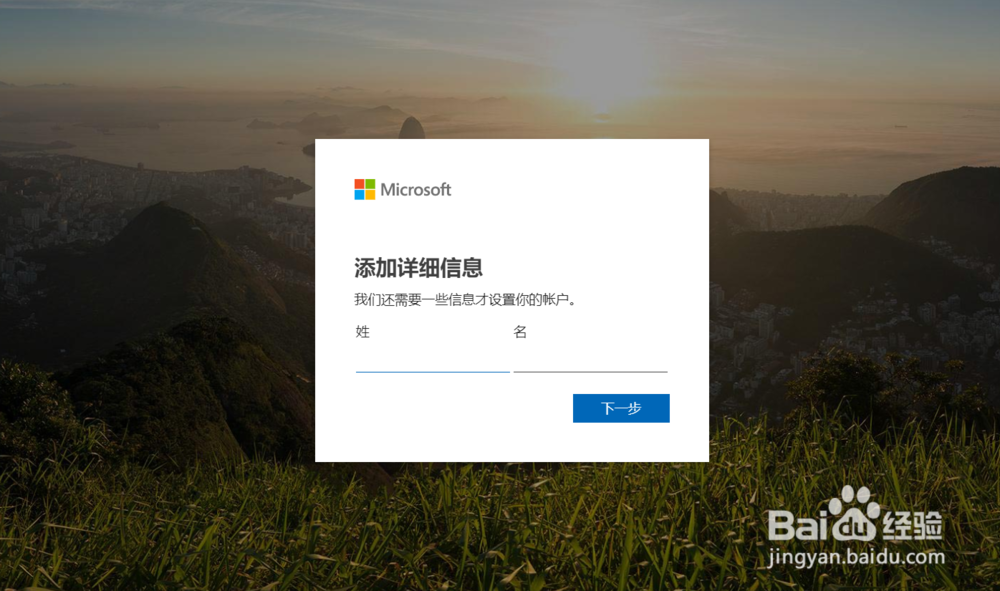Click the jingyan.baidu.com watermark URL
Viewport: 1000px width, 591px height.
857,557
